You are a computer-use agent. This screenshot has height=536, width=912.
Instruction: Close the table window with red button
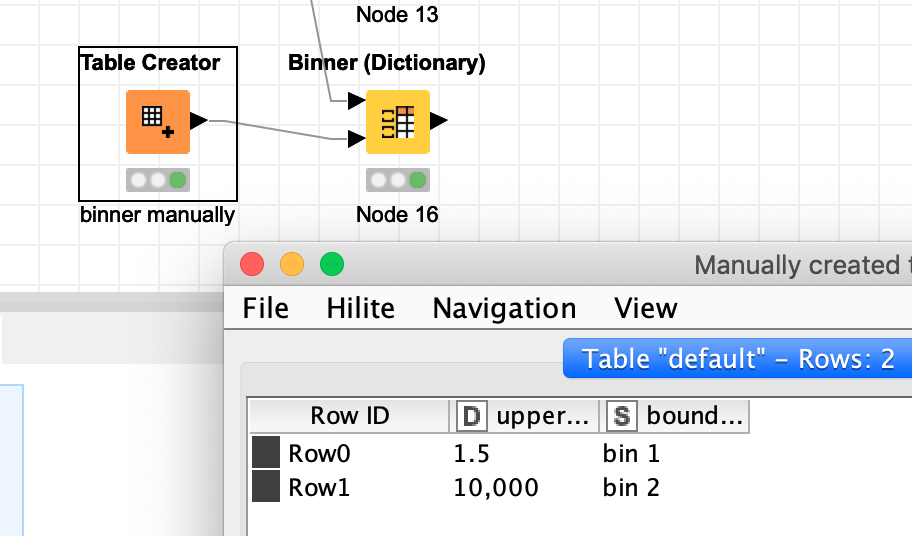[x=252, y=265]
